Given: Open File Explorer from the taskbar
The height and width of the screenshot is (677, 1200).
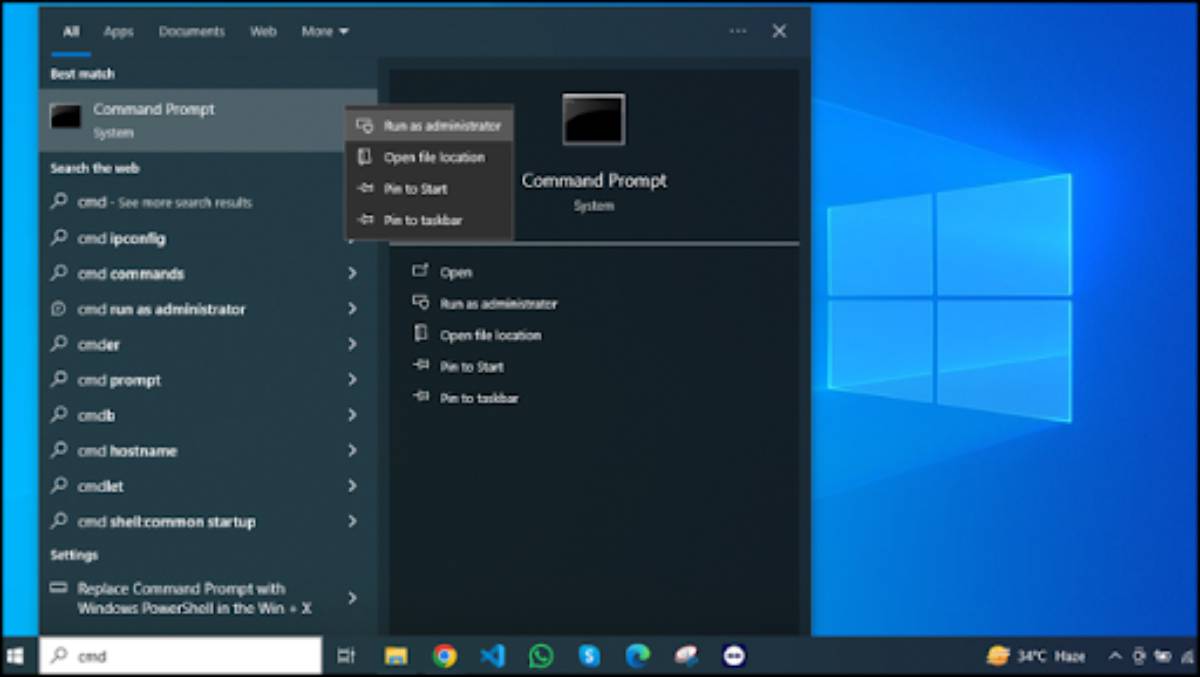Looking at the screenshot, I should [397, 656].
